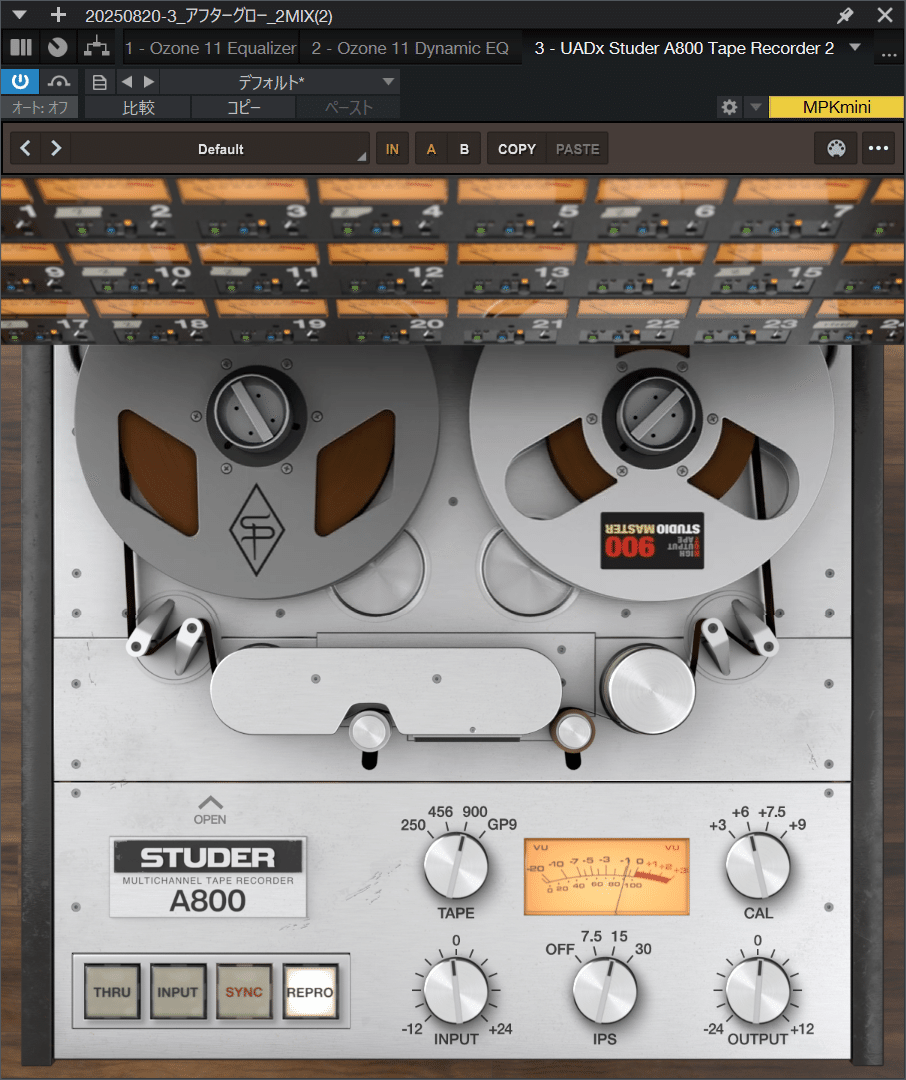Click the コピー copy button
906x1080 pixels.
(243, 107)
